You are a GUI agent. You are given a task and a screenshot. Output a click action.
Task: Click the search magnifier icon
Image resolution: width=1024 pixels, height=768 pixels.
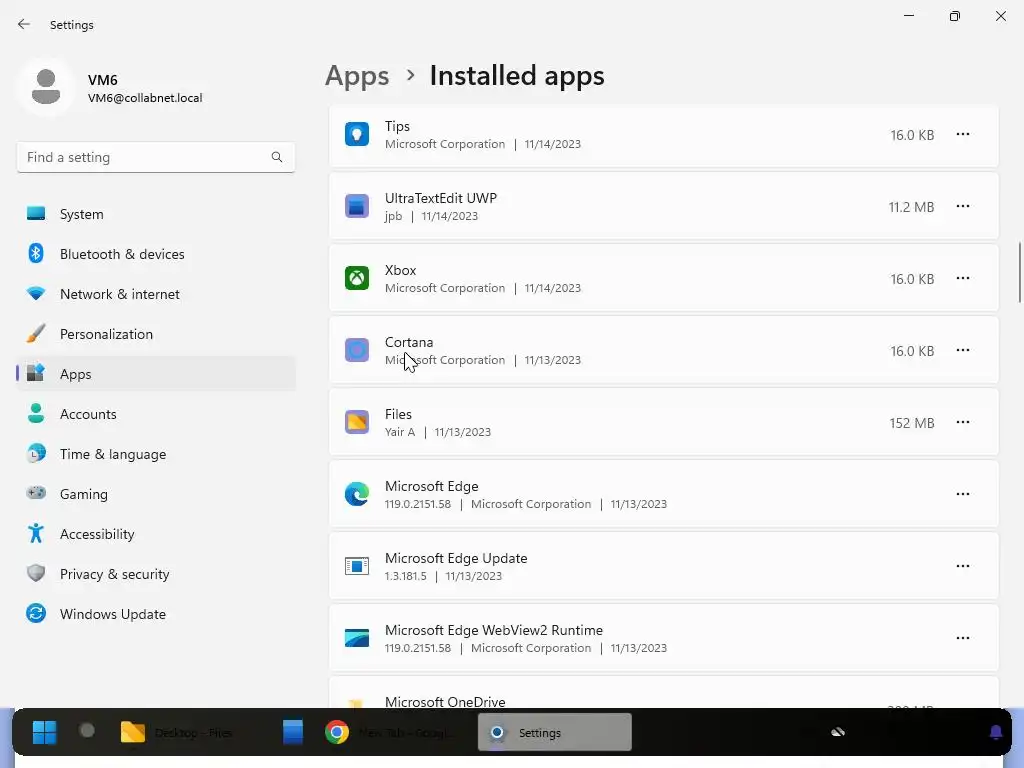(x=277, y=157)
